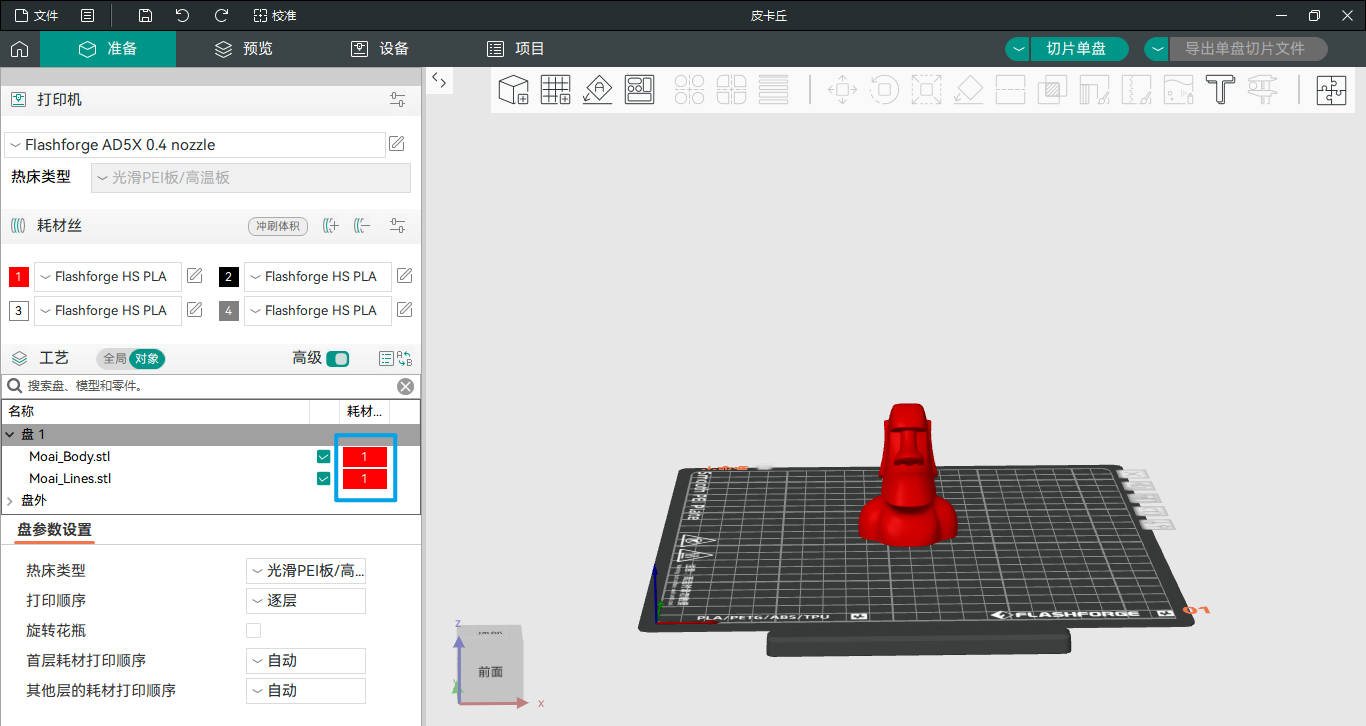The image size is (1366, 726).
Task: Open filament section settings sliders icon
Action: point(398,226)
